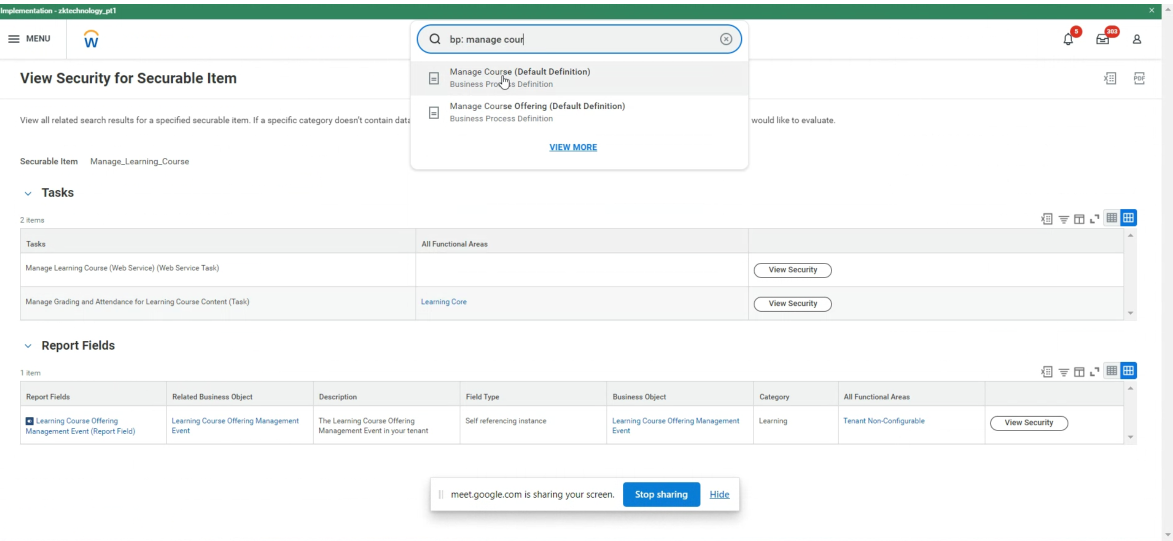Open the main MENU hamburger icon

coord(13,39)
